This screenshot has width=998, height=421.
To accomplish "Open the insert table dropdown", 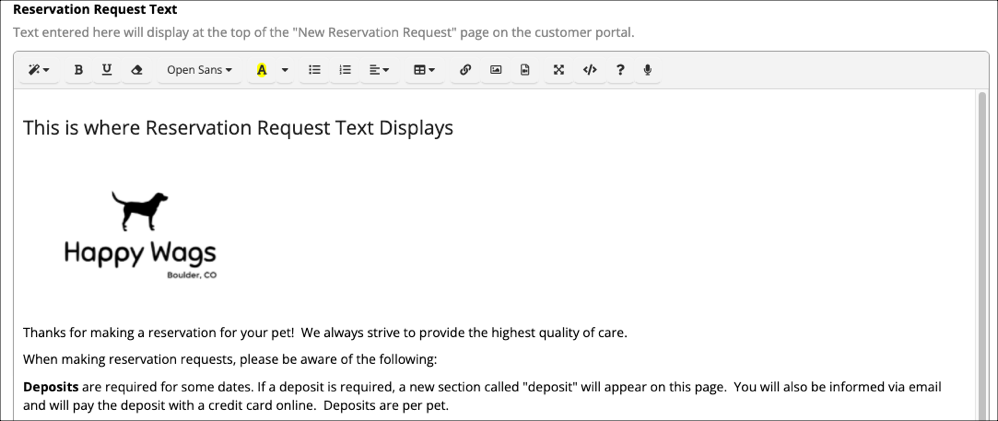I will click(424, 70).
